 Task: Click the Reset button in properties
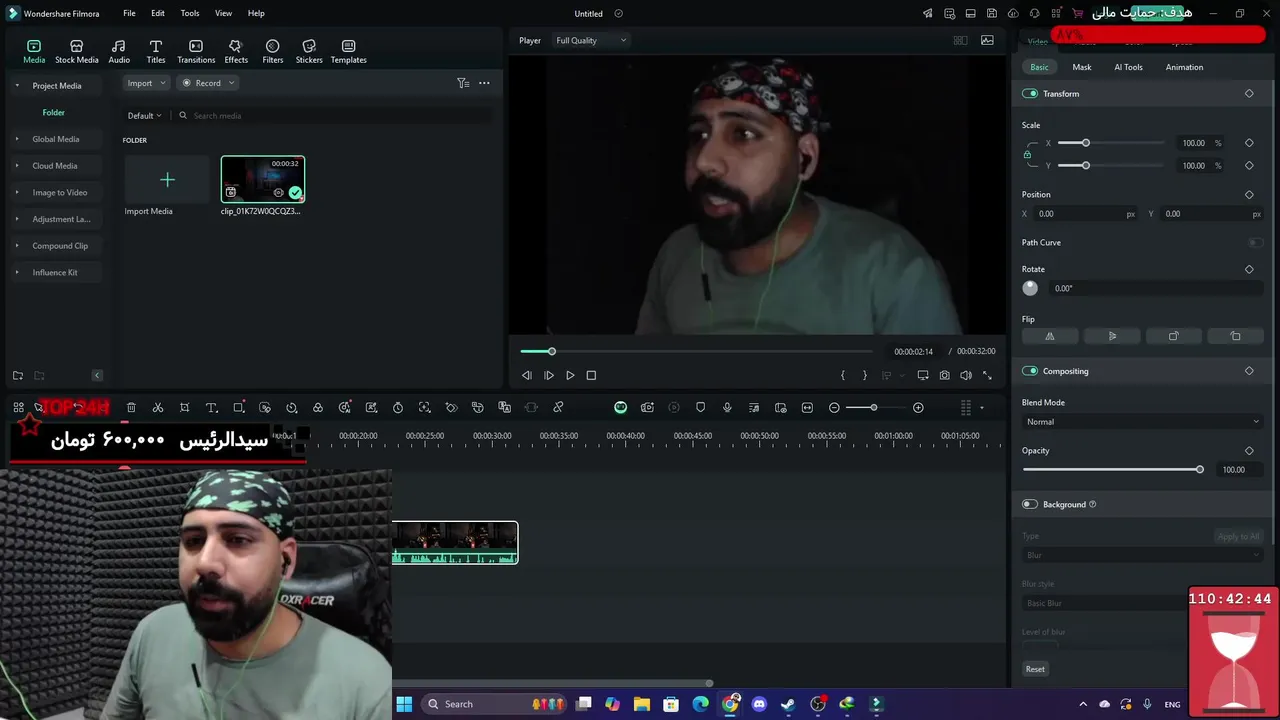point(1035,669)
